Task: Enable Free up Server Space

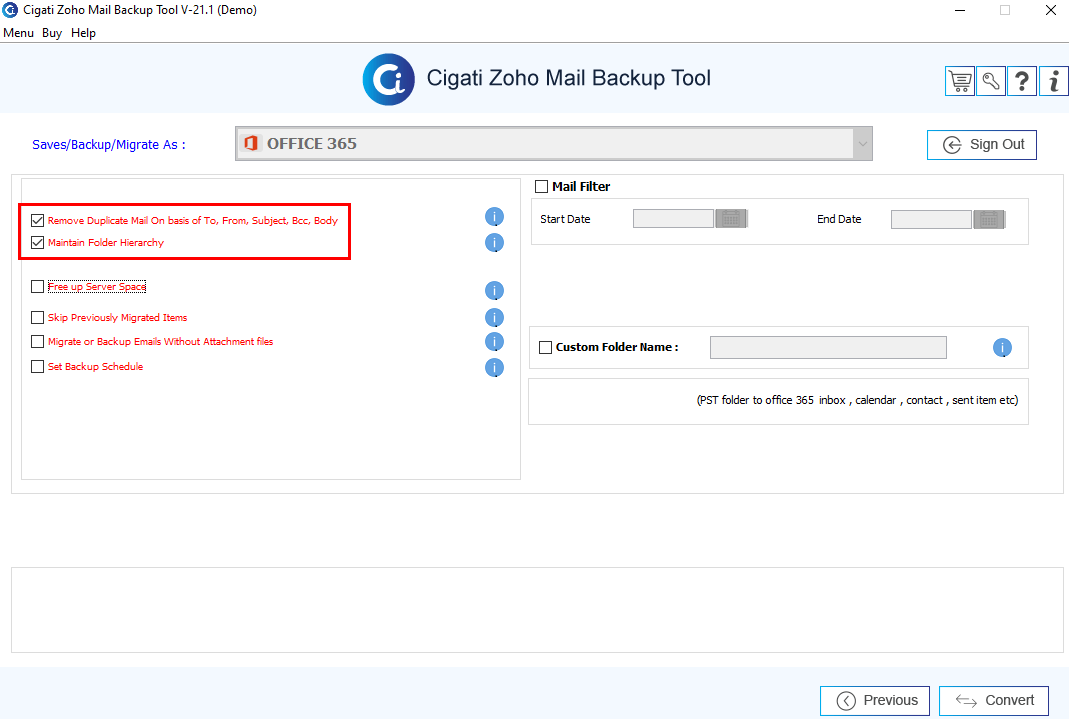Action: [x=37, y=287]
